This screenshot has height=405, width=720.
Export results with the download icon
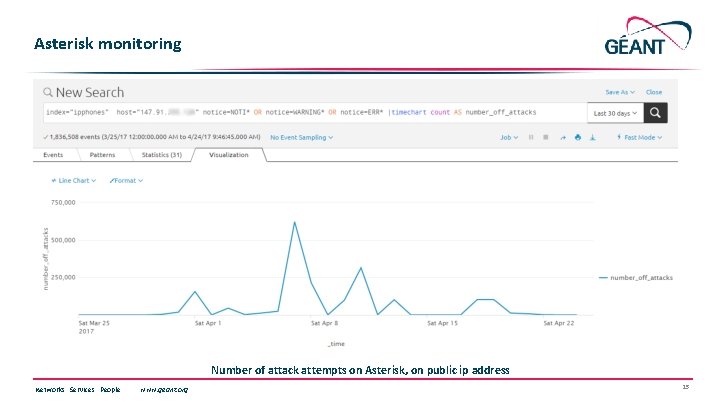point(593,137)
